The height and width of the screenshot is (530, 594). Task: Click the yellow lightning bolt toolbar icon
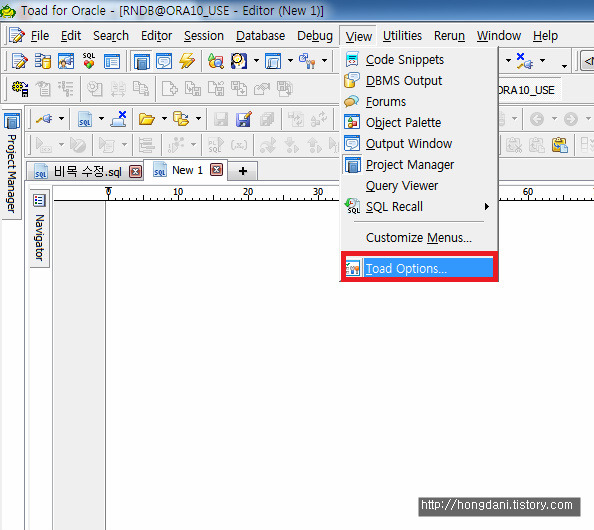187,61
